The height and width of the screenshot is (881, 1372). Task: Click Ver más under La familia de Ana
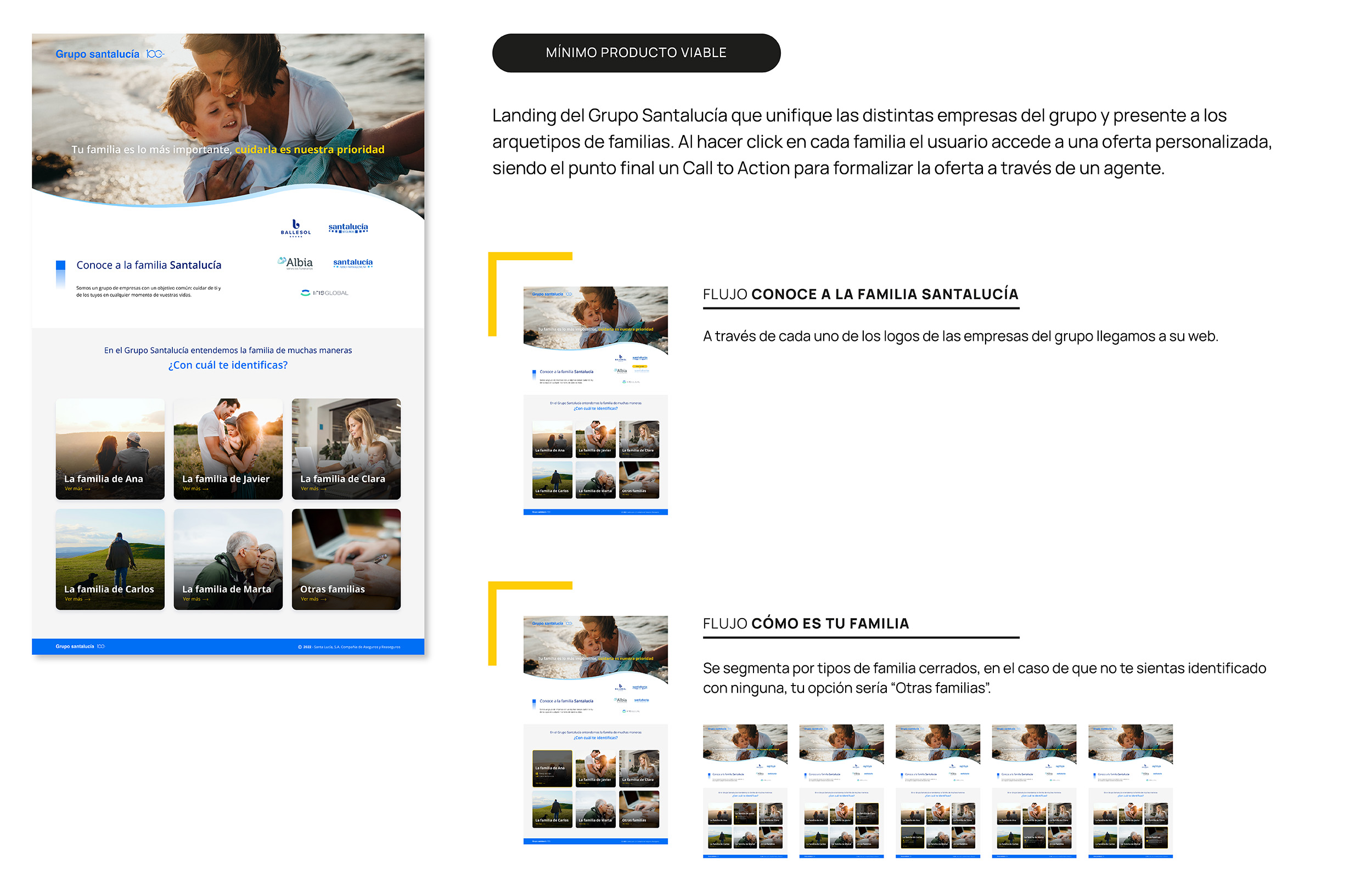(77, 489)
